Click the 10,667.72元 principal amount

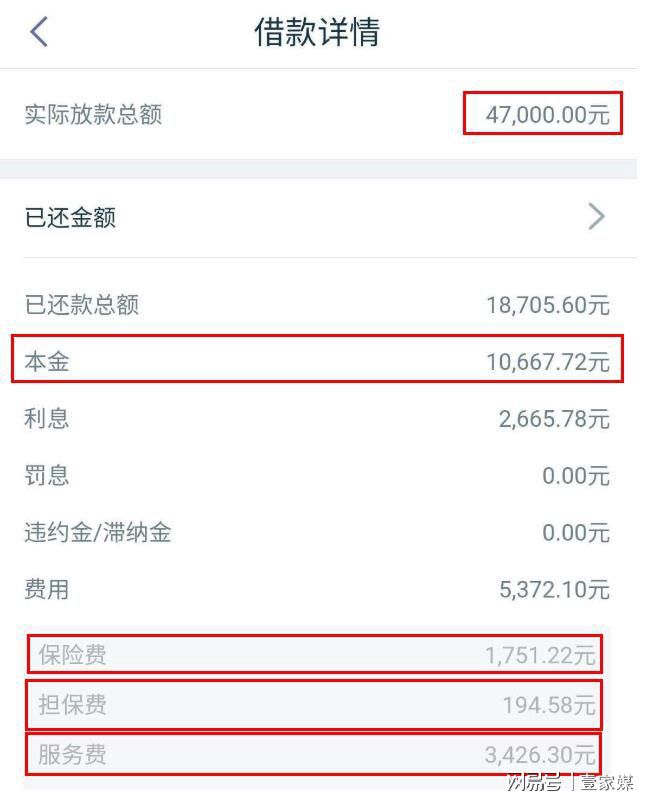(x=547, y=361)
